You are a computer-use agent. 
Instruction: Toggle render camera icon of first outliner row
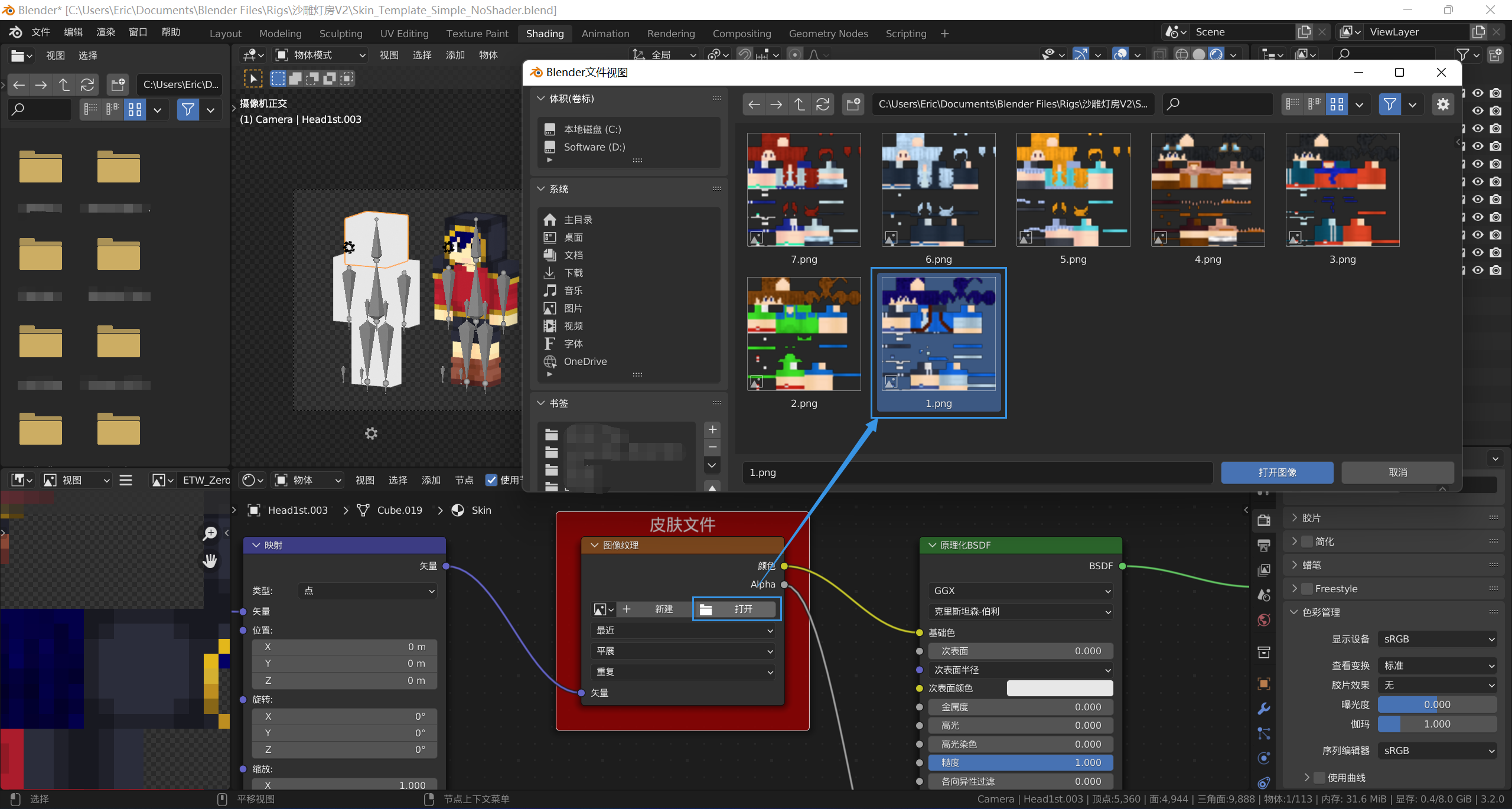pyautogui.click(x=1495, y=93)
